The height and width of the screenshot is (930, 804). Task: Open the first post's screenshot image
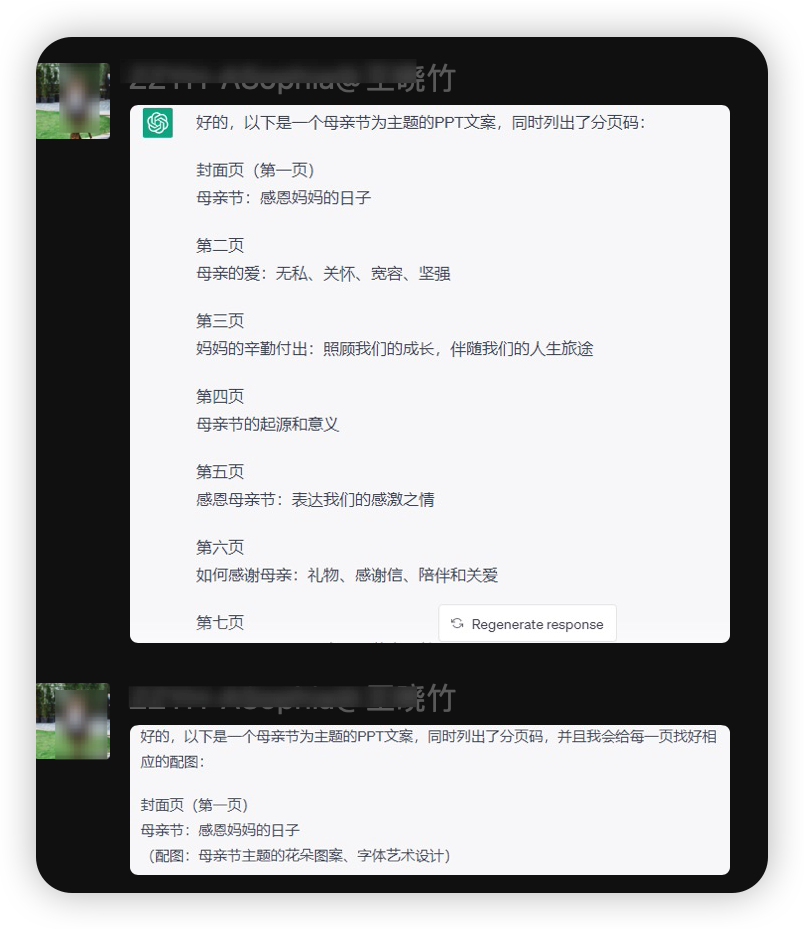[x=430, y=374]
